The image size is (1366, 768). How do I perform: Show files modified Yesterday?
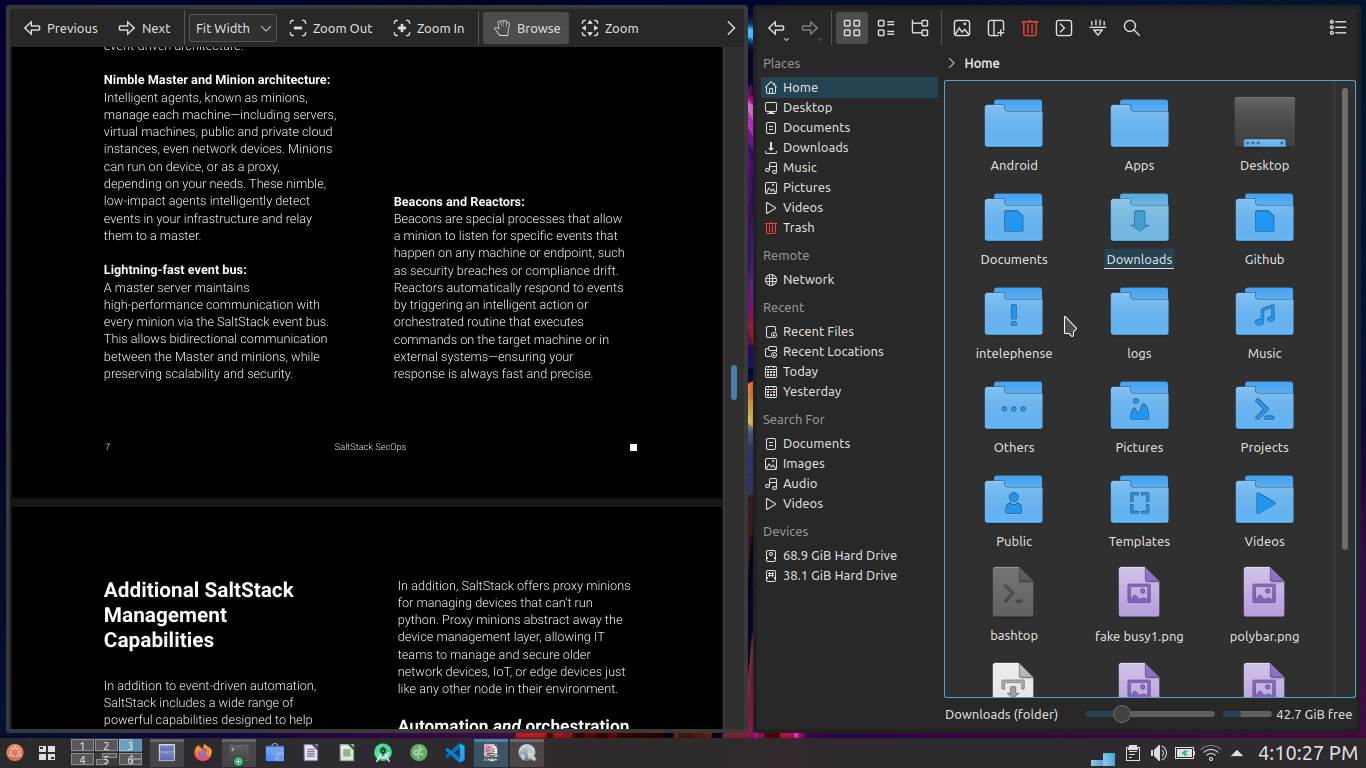coord(849,391)
